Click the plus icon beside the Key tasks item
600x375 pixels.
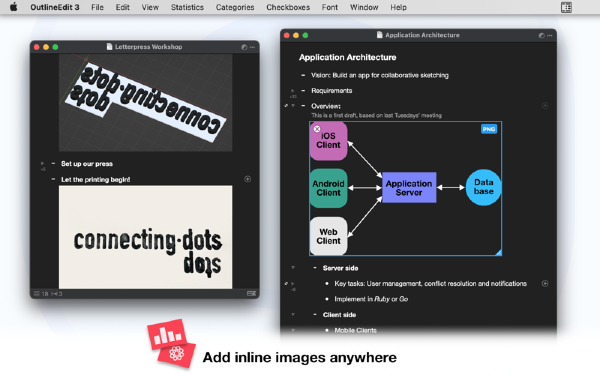(545, 284)
